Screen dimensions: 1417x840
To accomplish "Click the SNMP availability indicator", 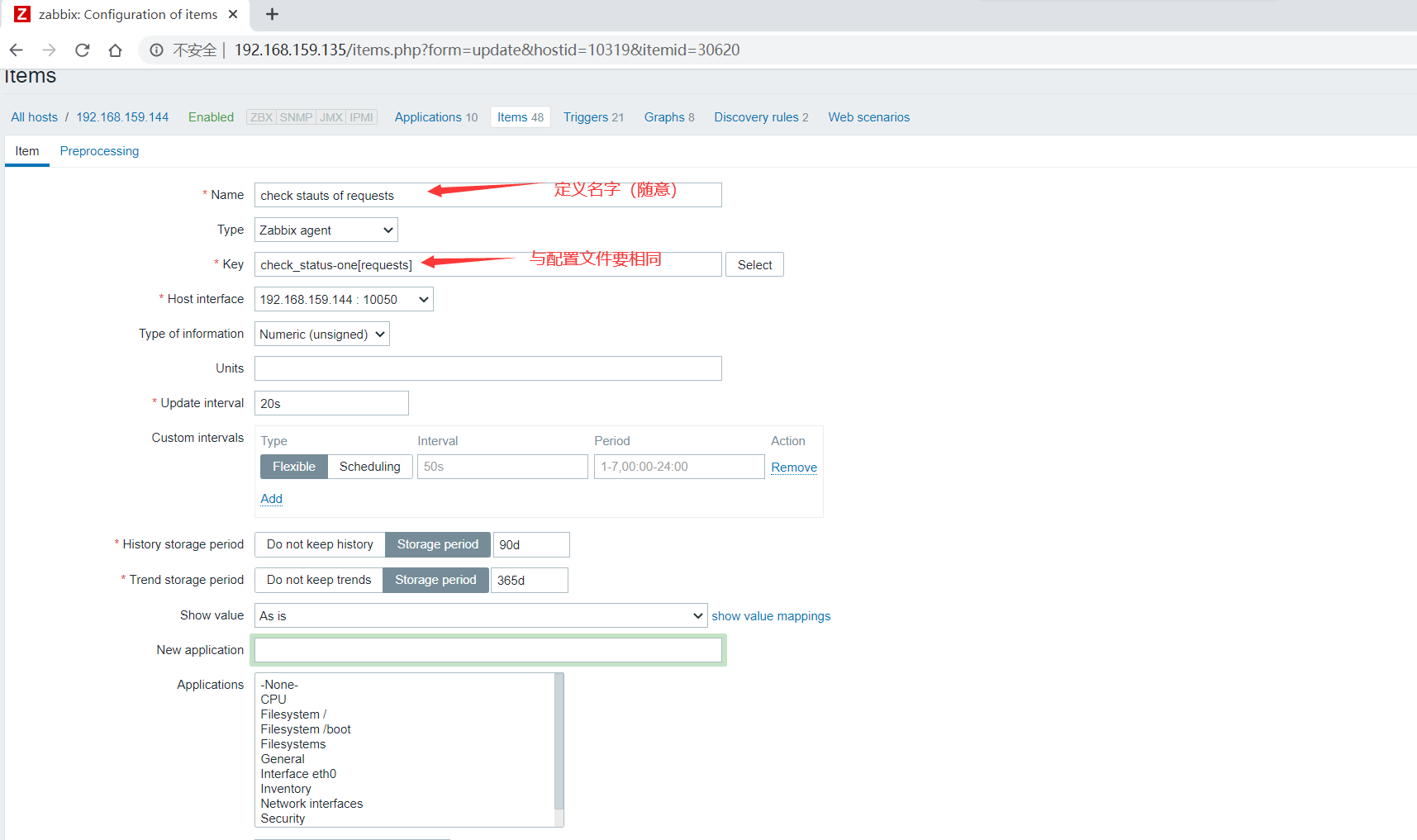I will (296, 117).
